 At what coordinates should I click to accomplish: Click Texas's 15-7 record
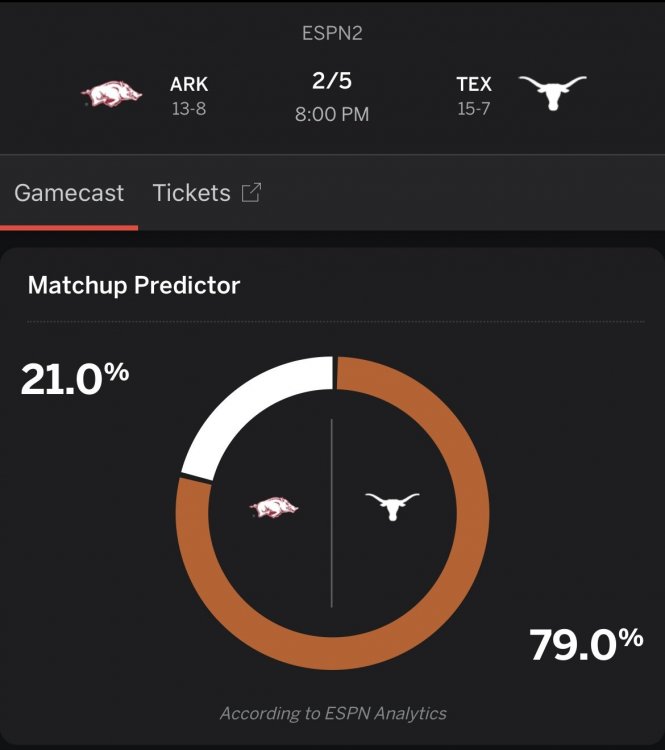(474, 108)
